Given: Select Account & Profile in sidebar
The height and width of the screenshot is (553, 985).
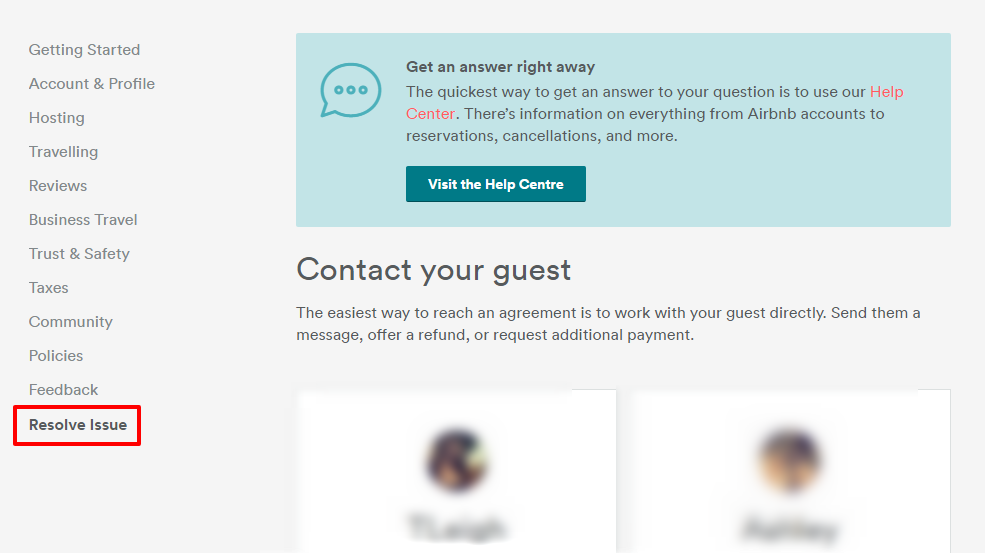Looking at the screenshot, I should click(x=92, y=84).
